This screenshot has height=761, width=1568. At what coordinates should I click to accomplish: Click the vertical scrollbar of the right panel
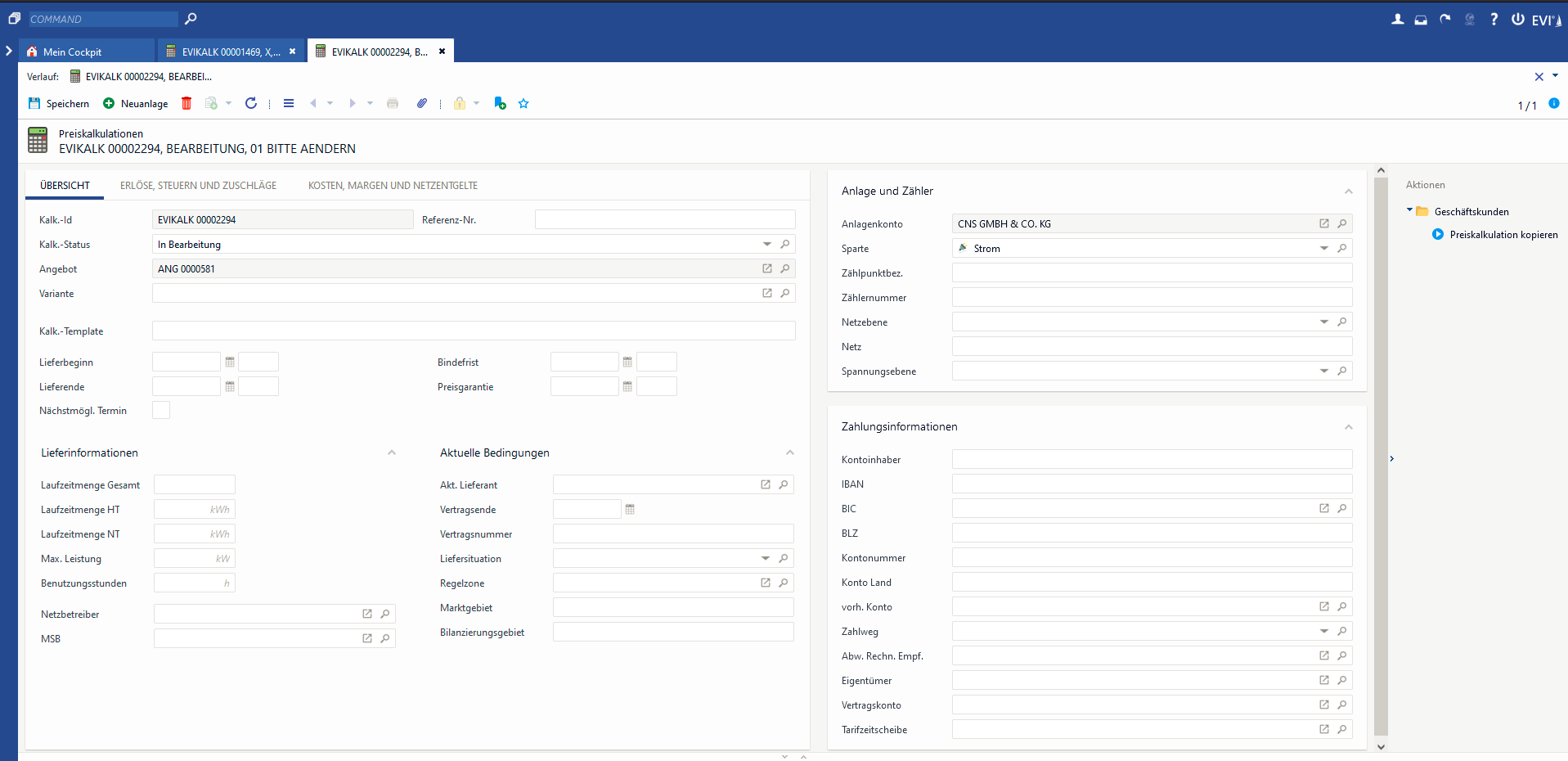click(1381, 458)
